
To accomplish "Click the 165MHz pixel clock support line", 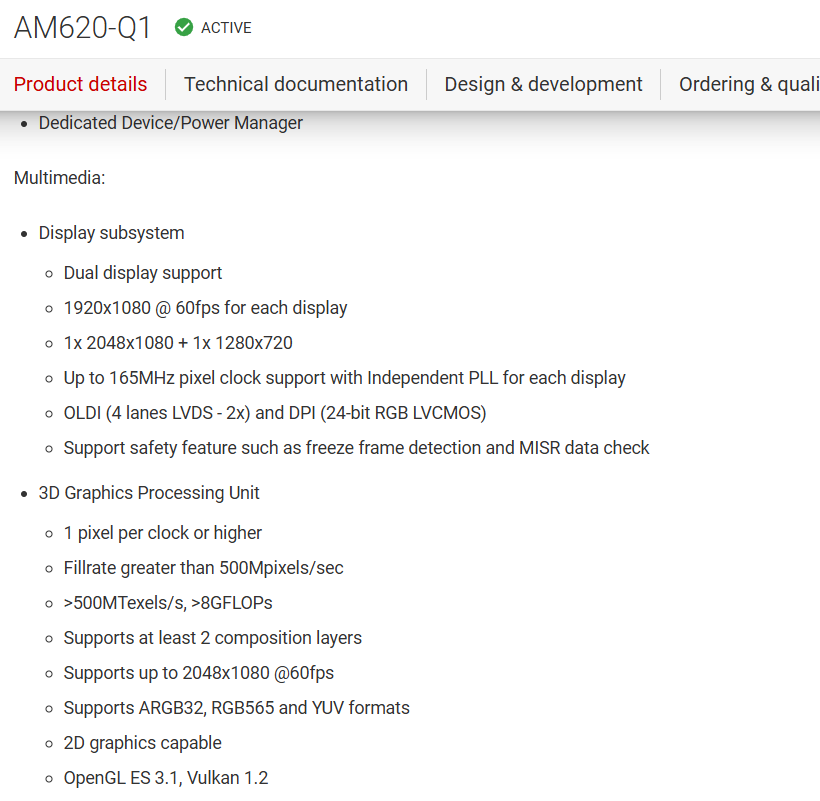I will tap(344, 378).
